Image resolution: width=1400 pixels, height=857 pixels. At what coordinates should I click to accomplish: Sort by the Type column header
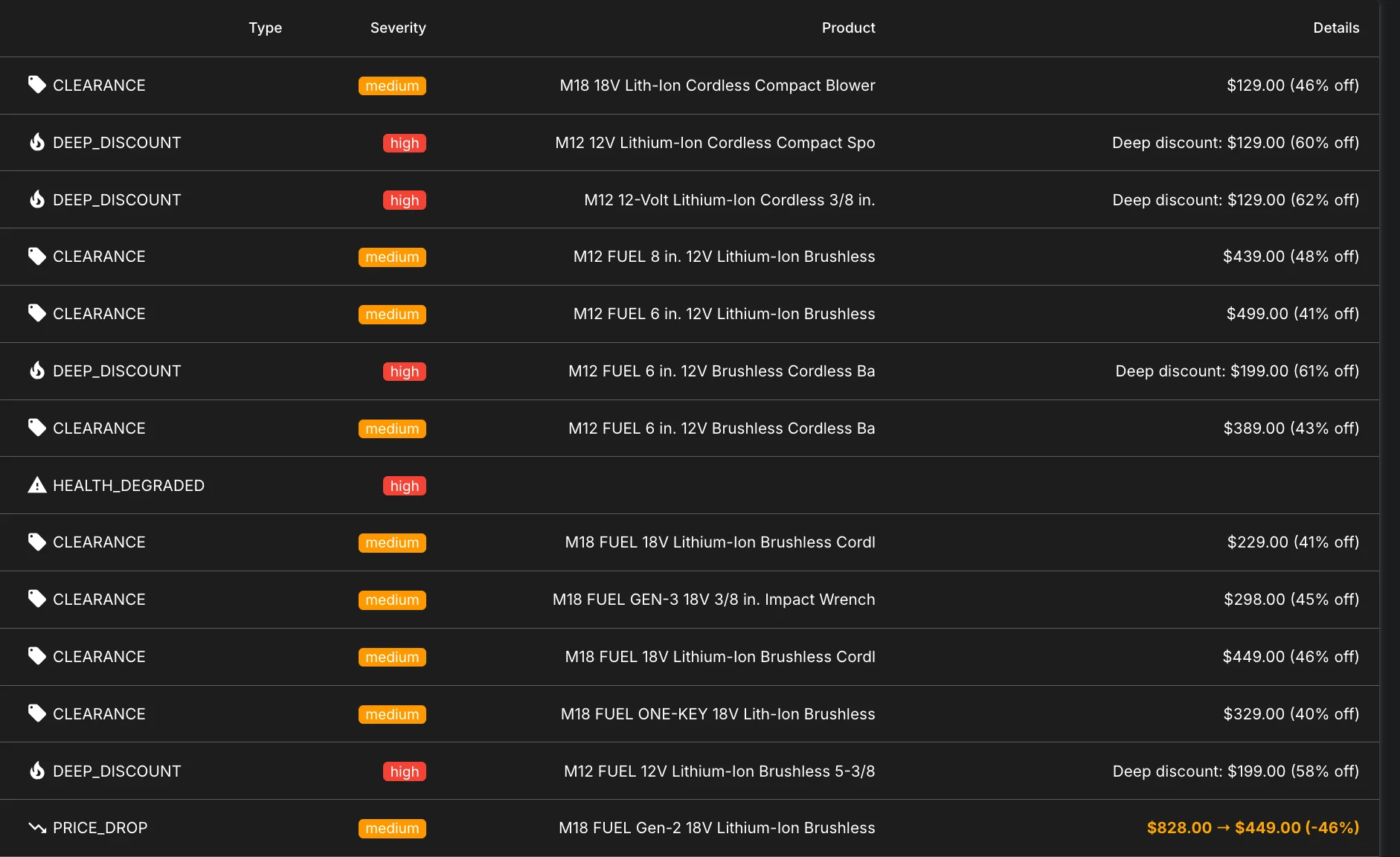point(266,28)
